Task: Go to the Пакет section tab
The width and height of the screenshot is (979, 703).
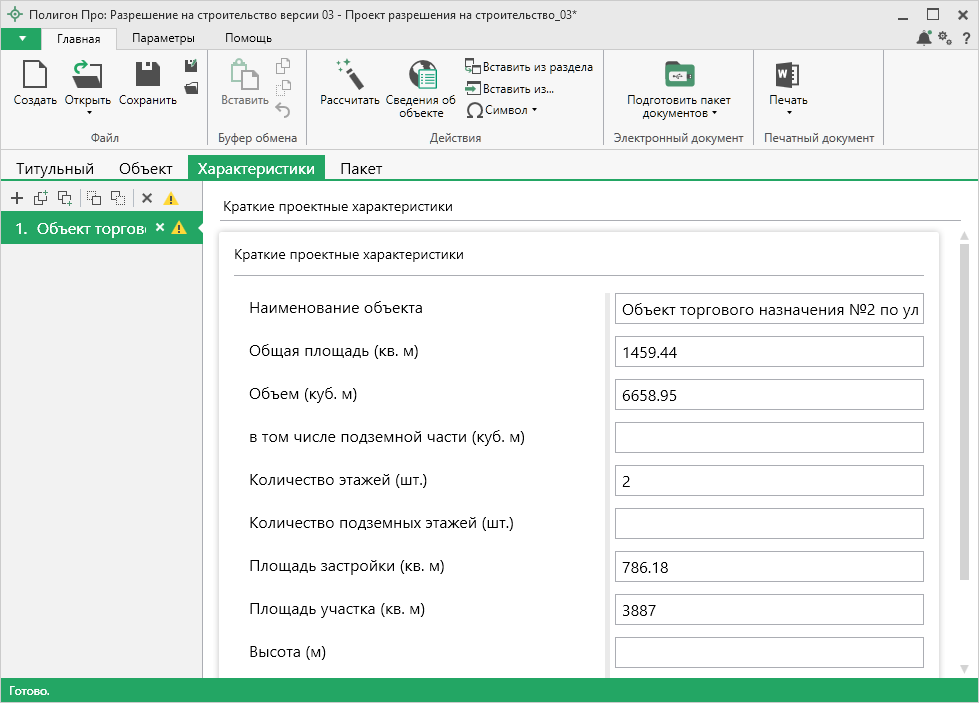Action: (x=361, y=168)
